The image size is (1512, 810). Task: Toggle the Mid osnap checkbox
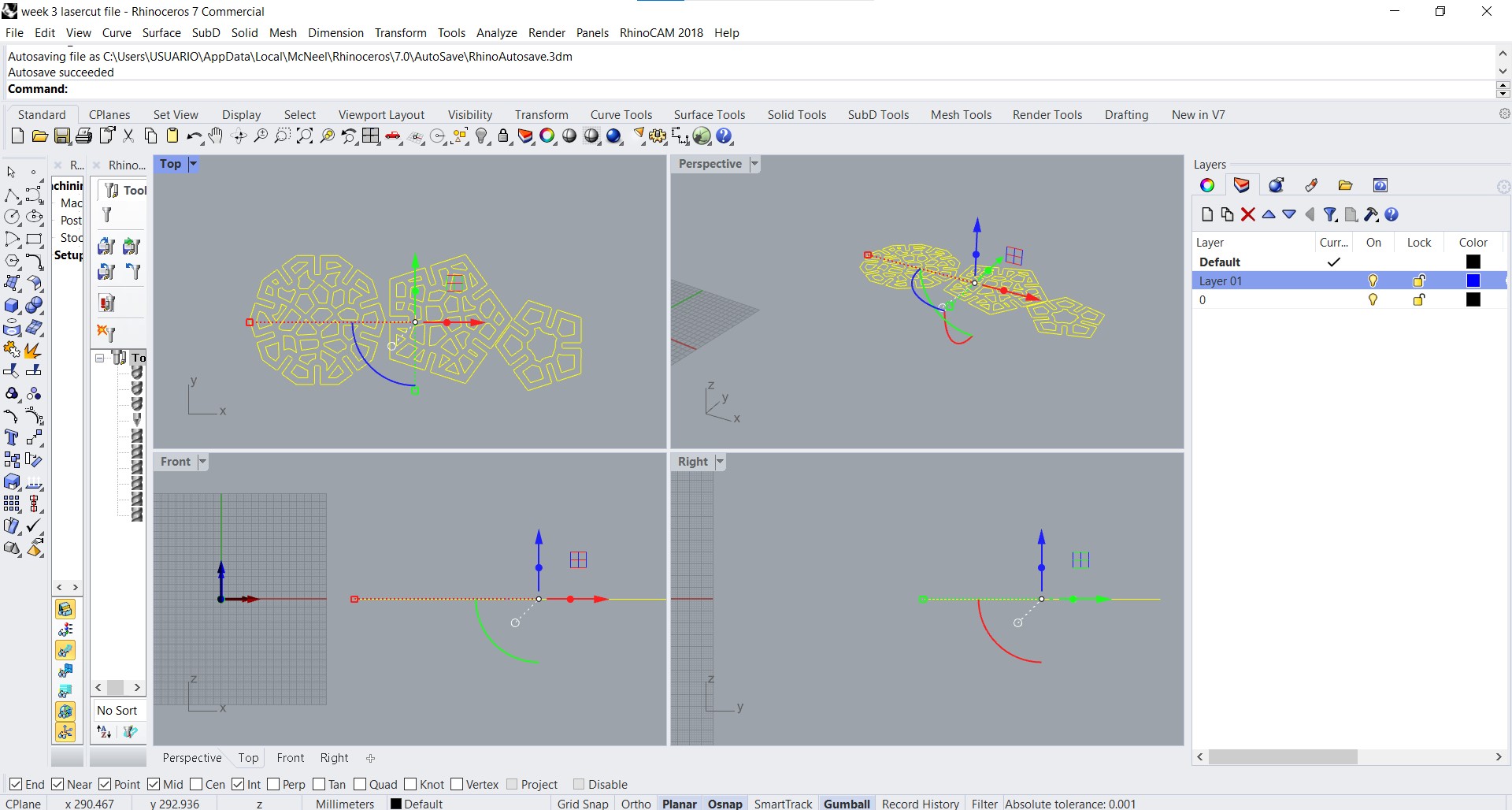154,784
